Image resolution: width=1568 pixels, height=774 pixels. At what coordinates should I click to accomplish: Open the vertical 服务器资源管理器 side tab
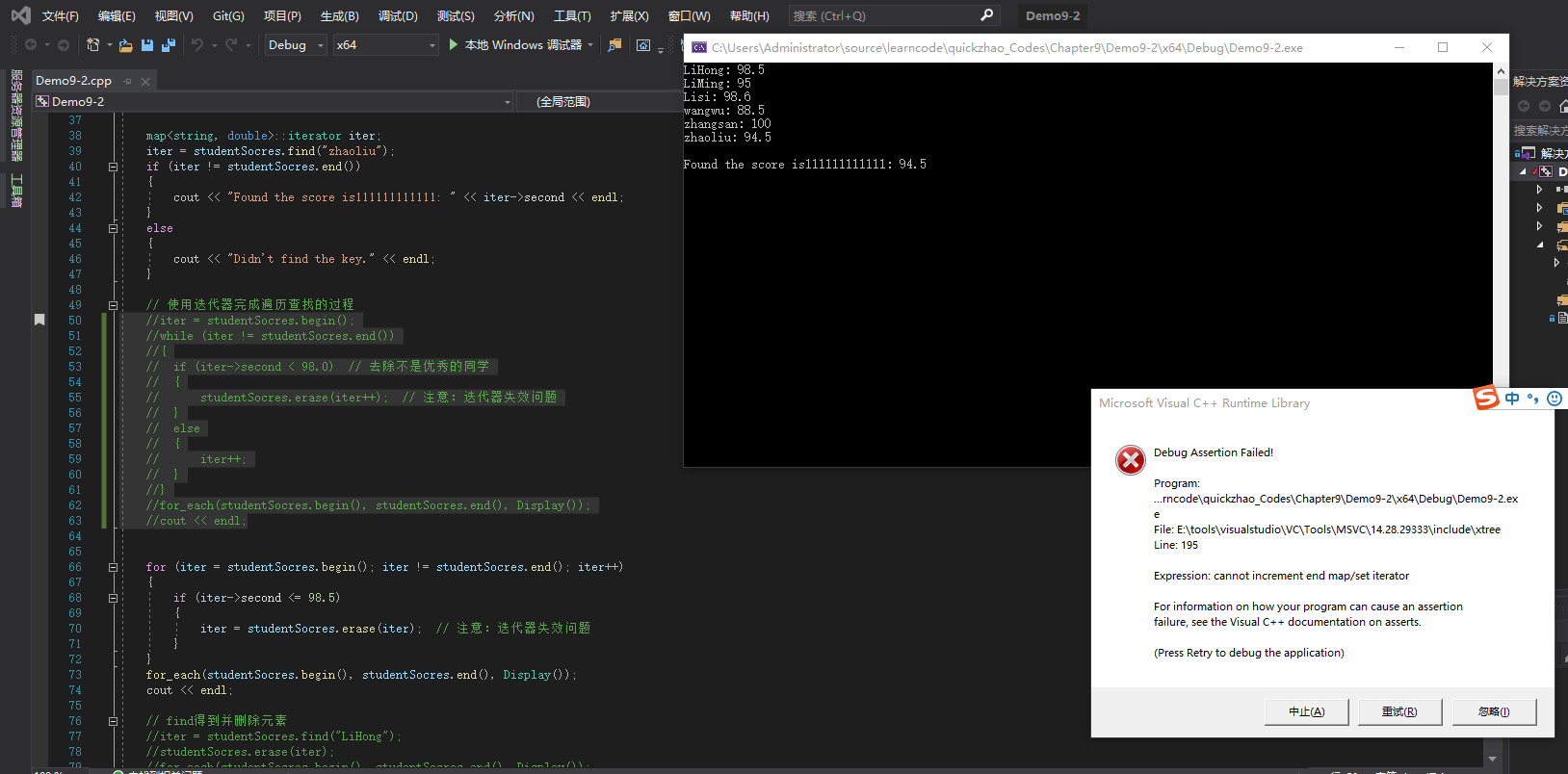click(16, 115)
